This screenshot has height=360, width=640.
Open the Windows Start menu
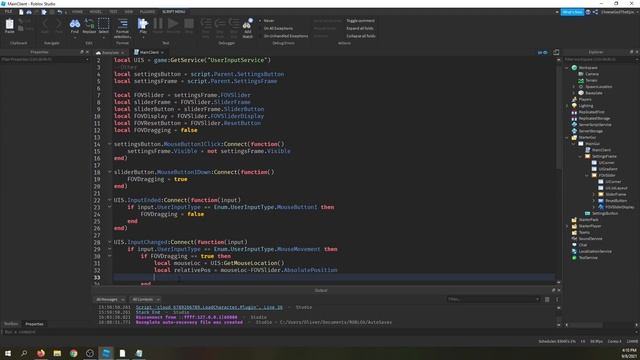pos(8,353)
